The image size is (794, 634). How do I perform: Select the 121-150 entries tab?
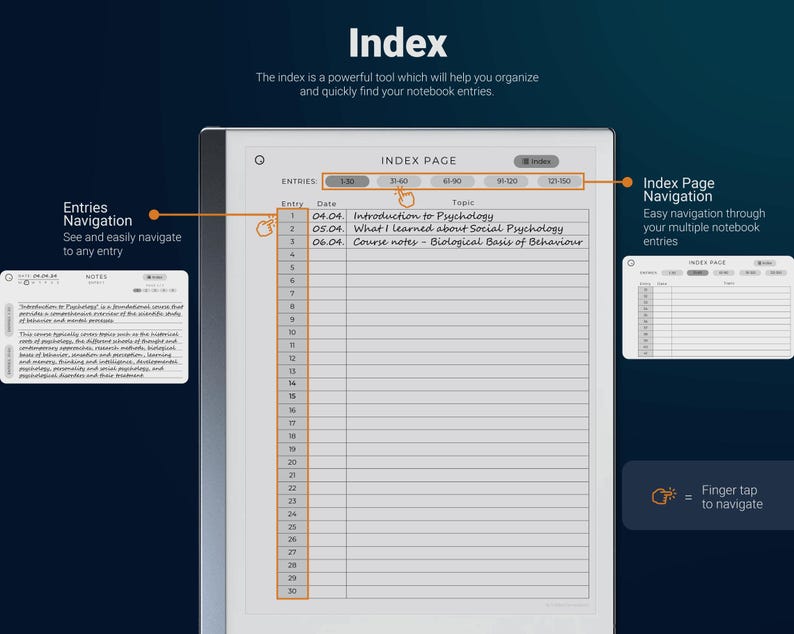pyautogui.click(x=559, y=181)
